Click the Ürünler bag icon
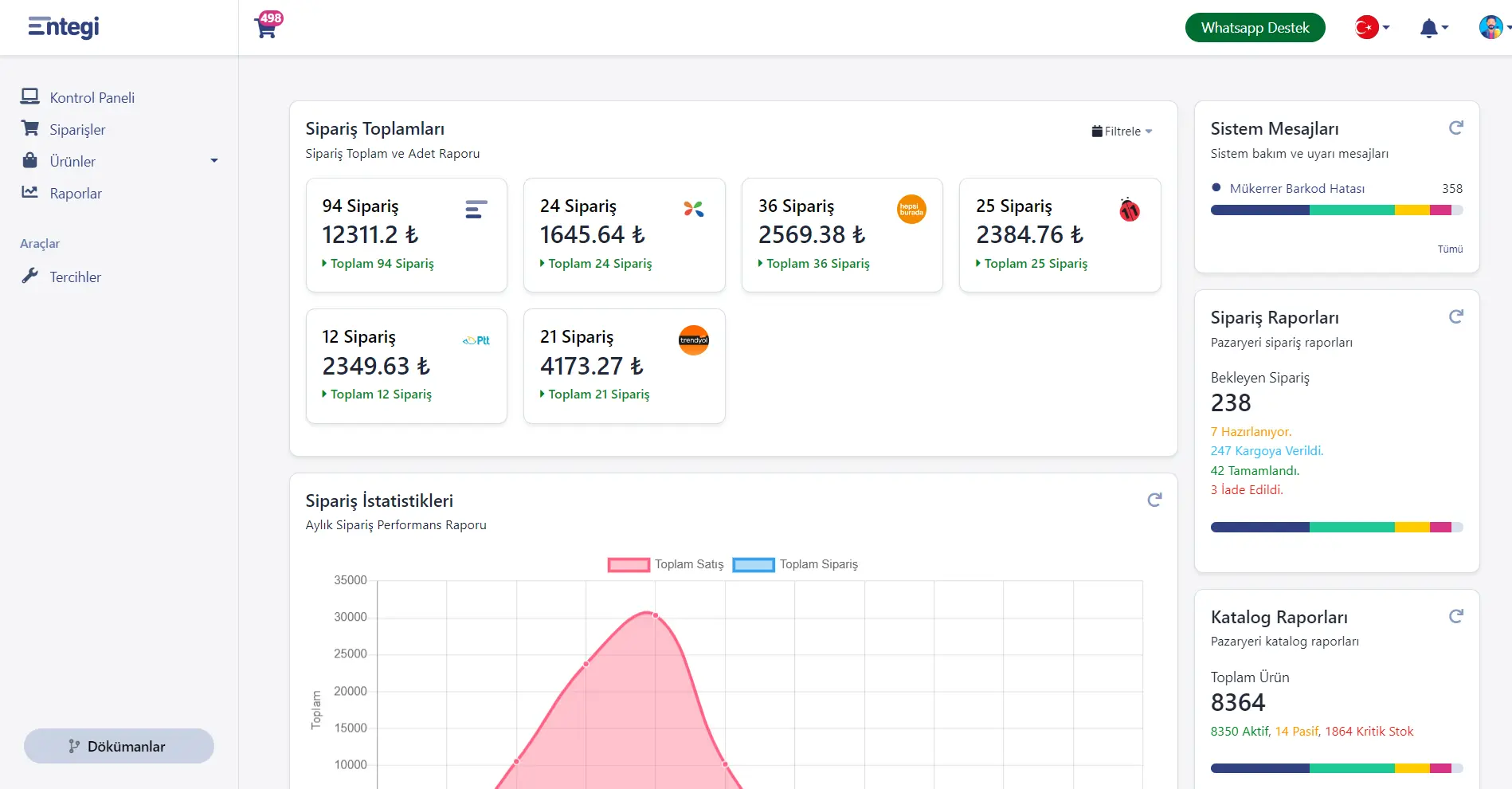The width and height of the screenshot is (1512, 789). 30,160
